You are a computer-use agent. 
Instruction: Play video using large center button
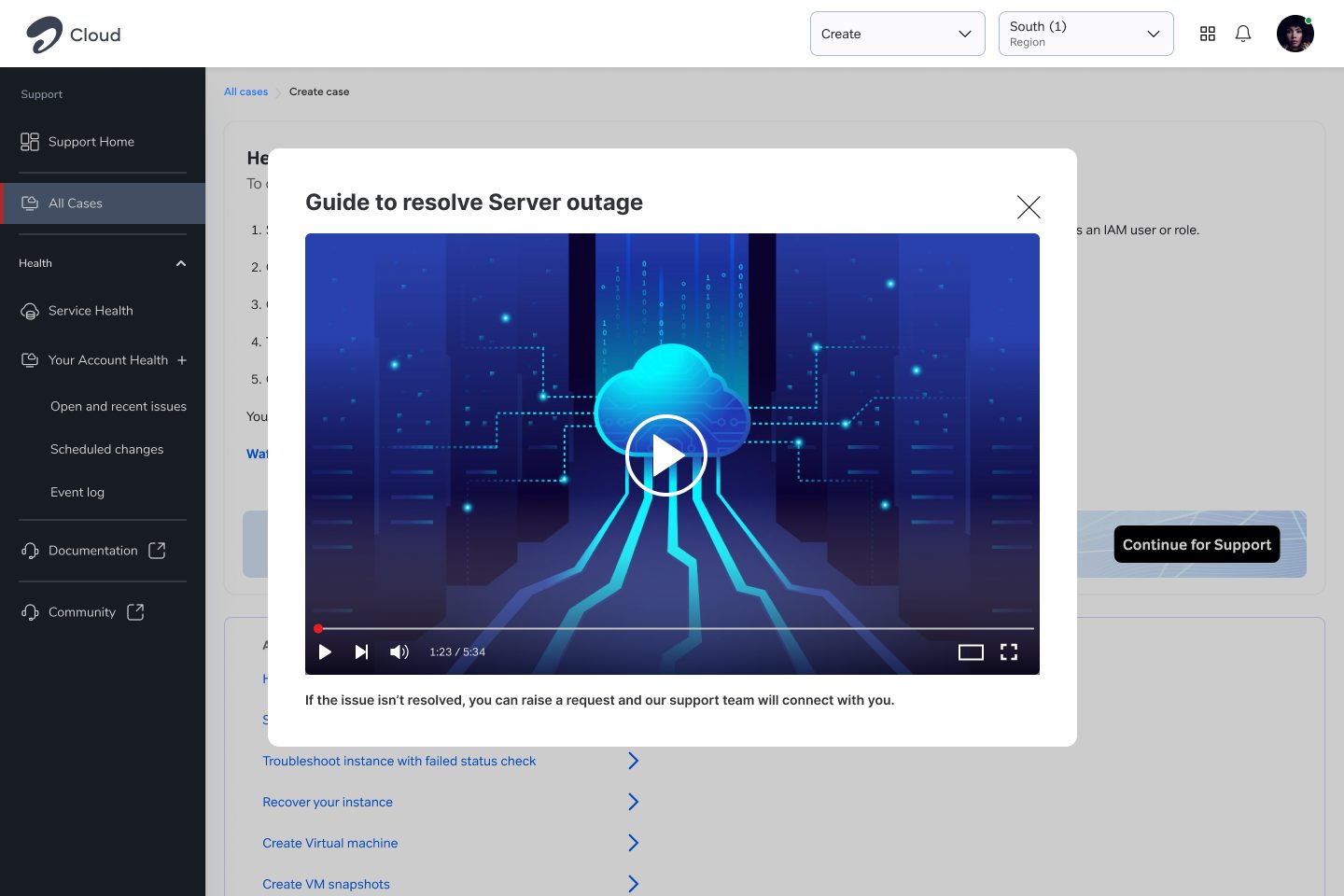pos(666,455)
